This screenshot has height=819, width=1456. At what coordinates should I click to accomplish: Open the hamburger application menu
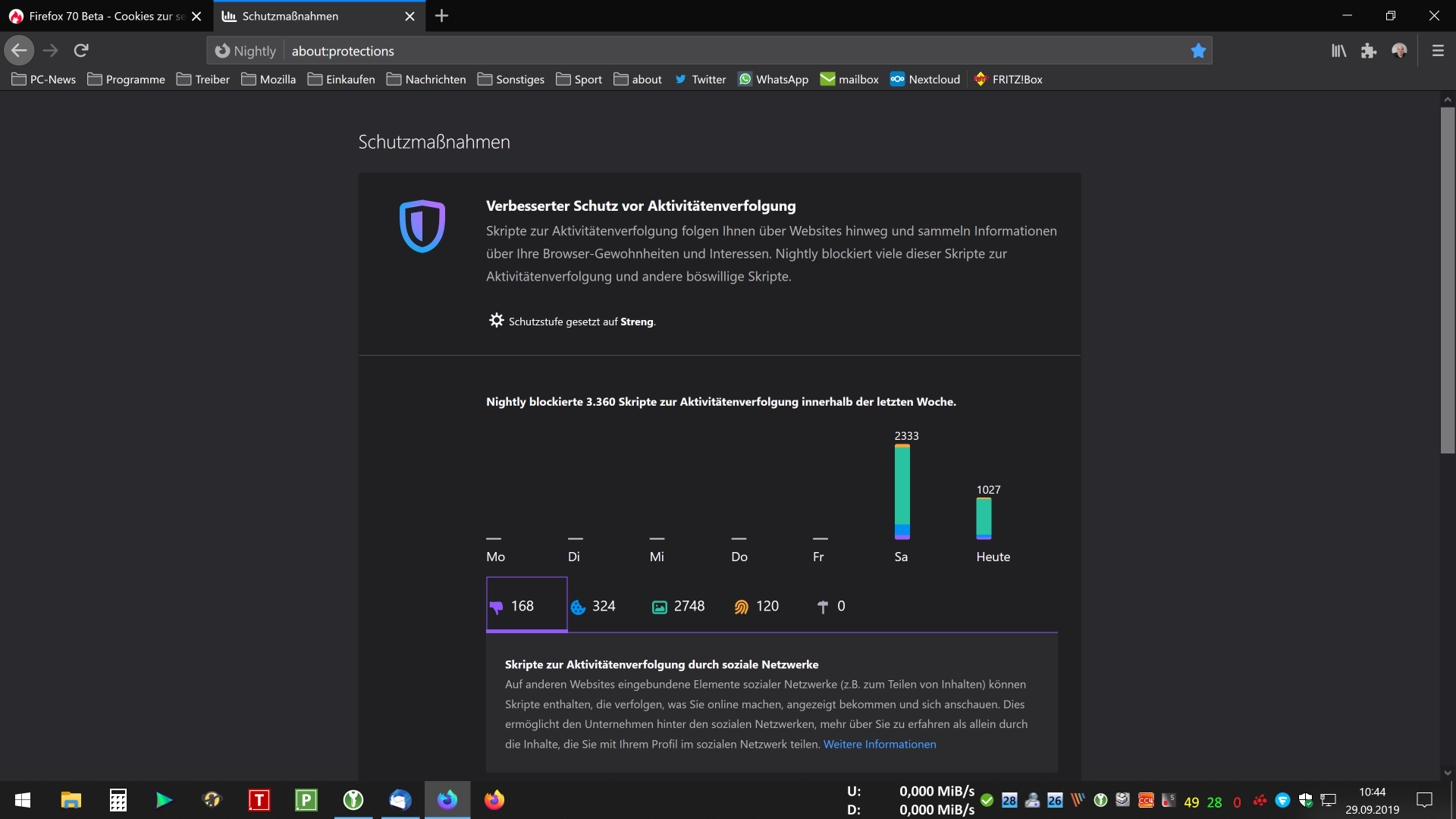pyautogui.click(x=1438, y=51)
